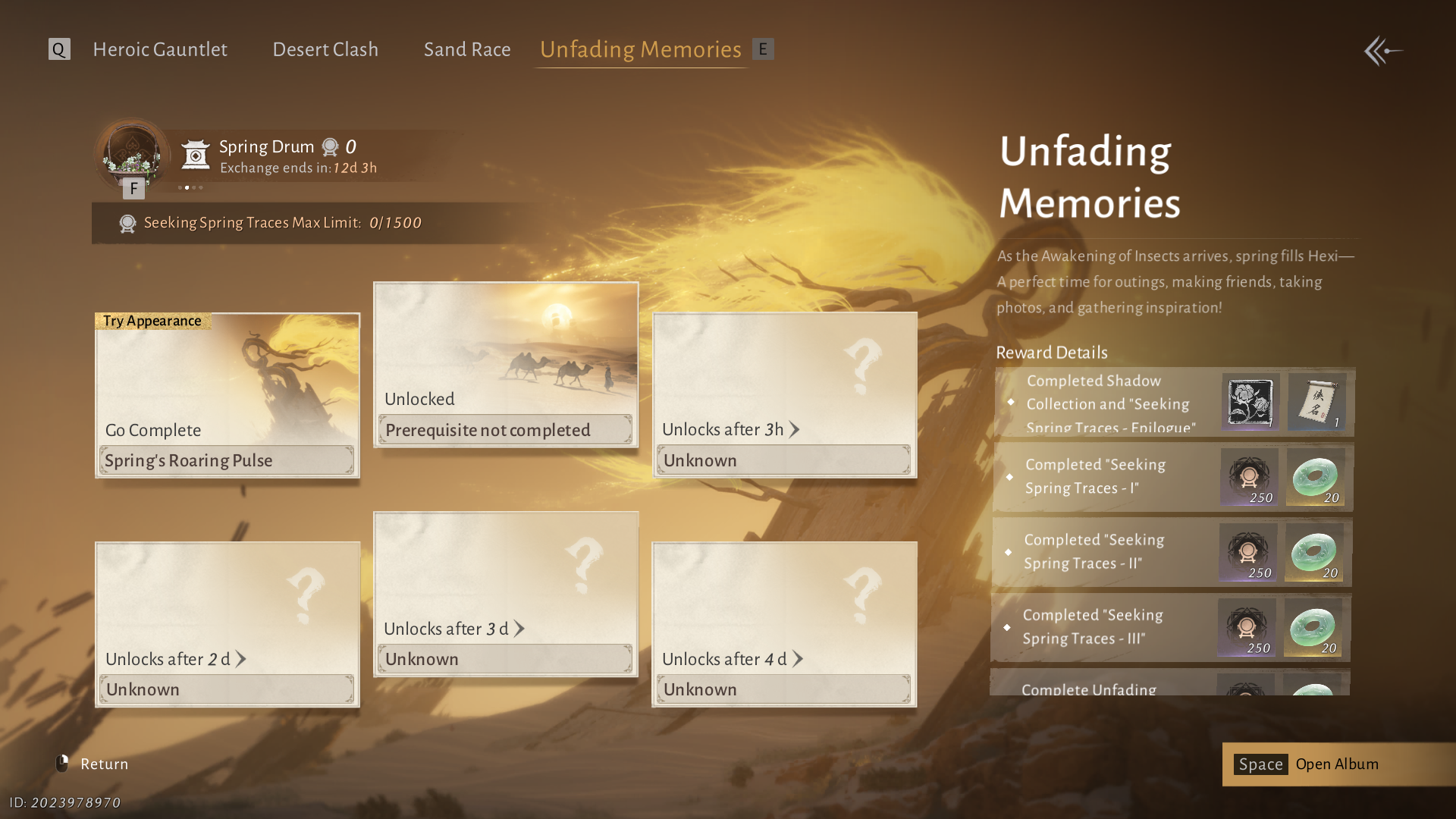This screenshot has width=1456, height=819.
Task: Click the Spring Drum exchange shop icon
Action: [x=196, y=155]
